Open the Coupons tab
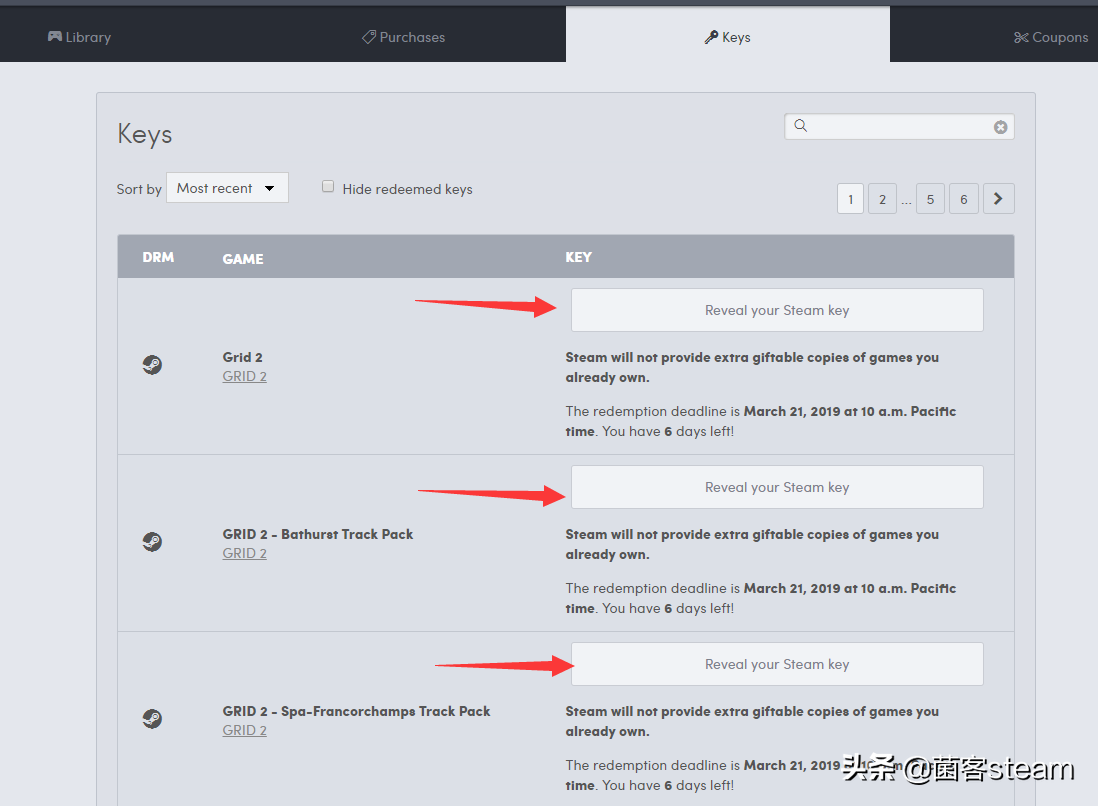The height and width of the screenshot is (806, 1098). pyautogui.click(x=1050, y=37)
